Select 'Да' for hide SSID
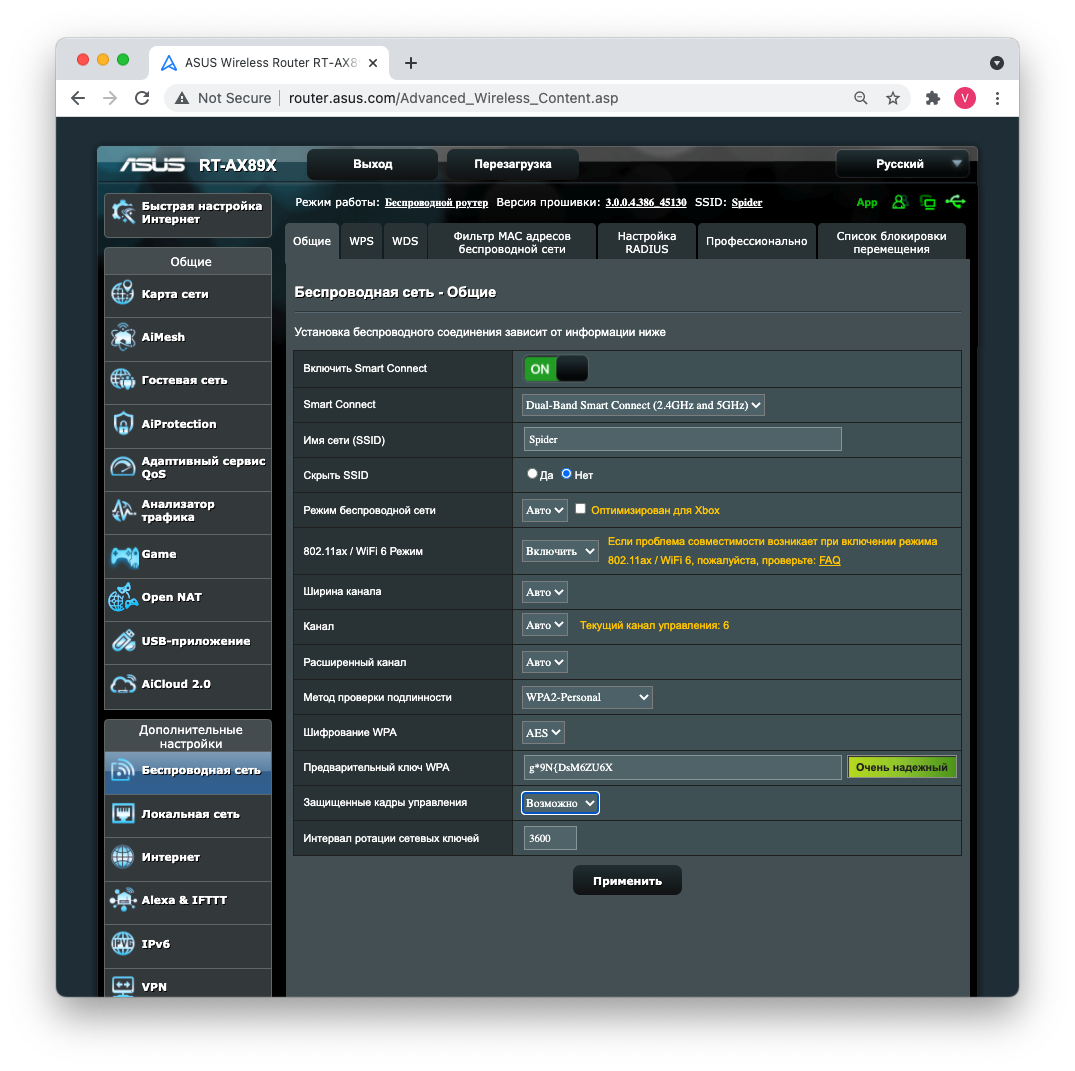The height and width of the screenshot is (1071, 1075). pos(532,474)
